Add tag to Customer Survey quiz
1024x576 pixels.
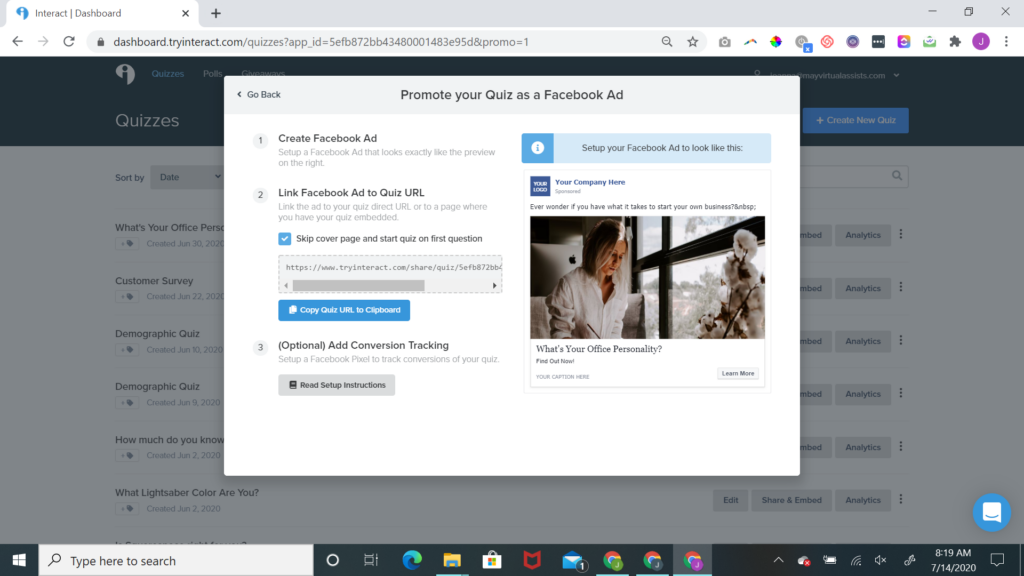(127, 296)
